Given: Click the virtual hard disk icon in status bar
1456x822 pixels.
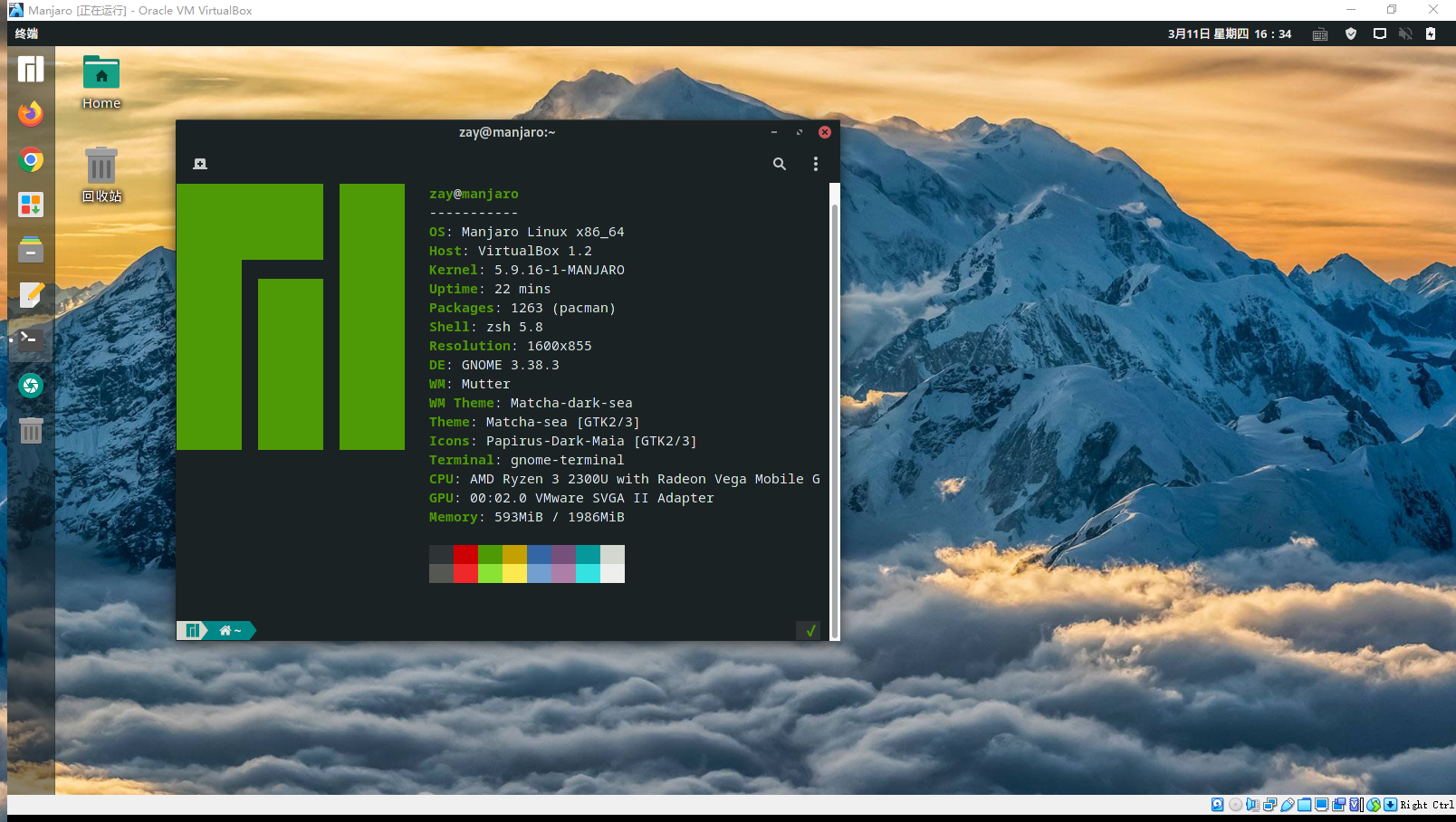Looking at the screenshot, I should [1217, 804].
